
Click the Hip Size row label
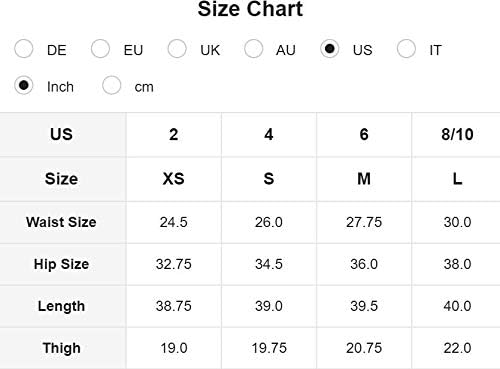coord(63,264)
